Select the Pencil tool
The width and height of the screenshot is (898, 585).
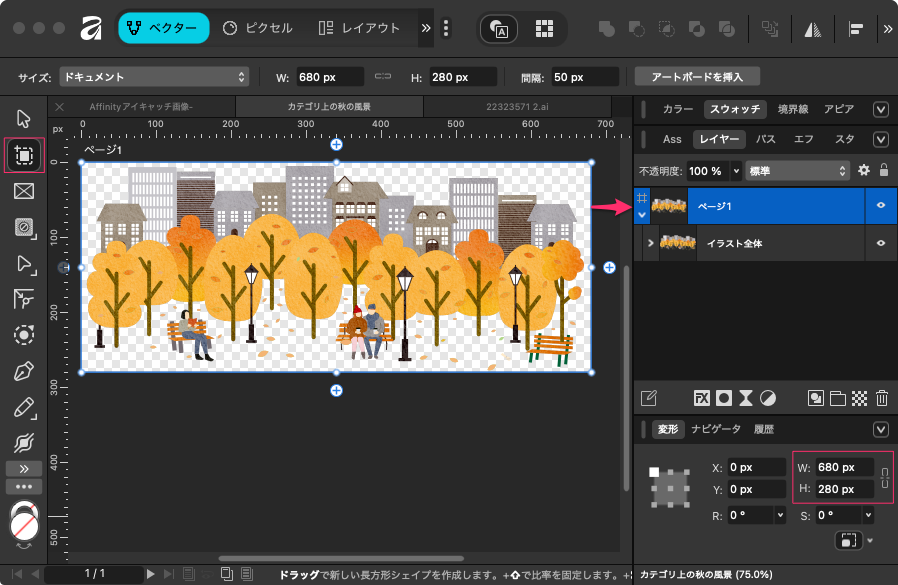(25, 408)
